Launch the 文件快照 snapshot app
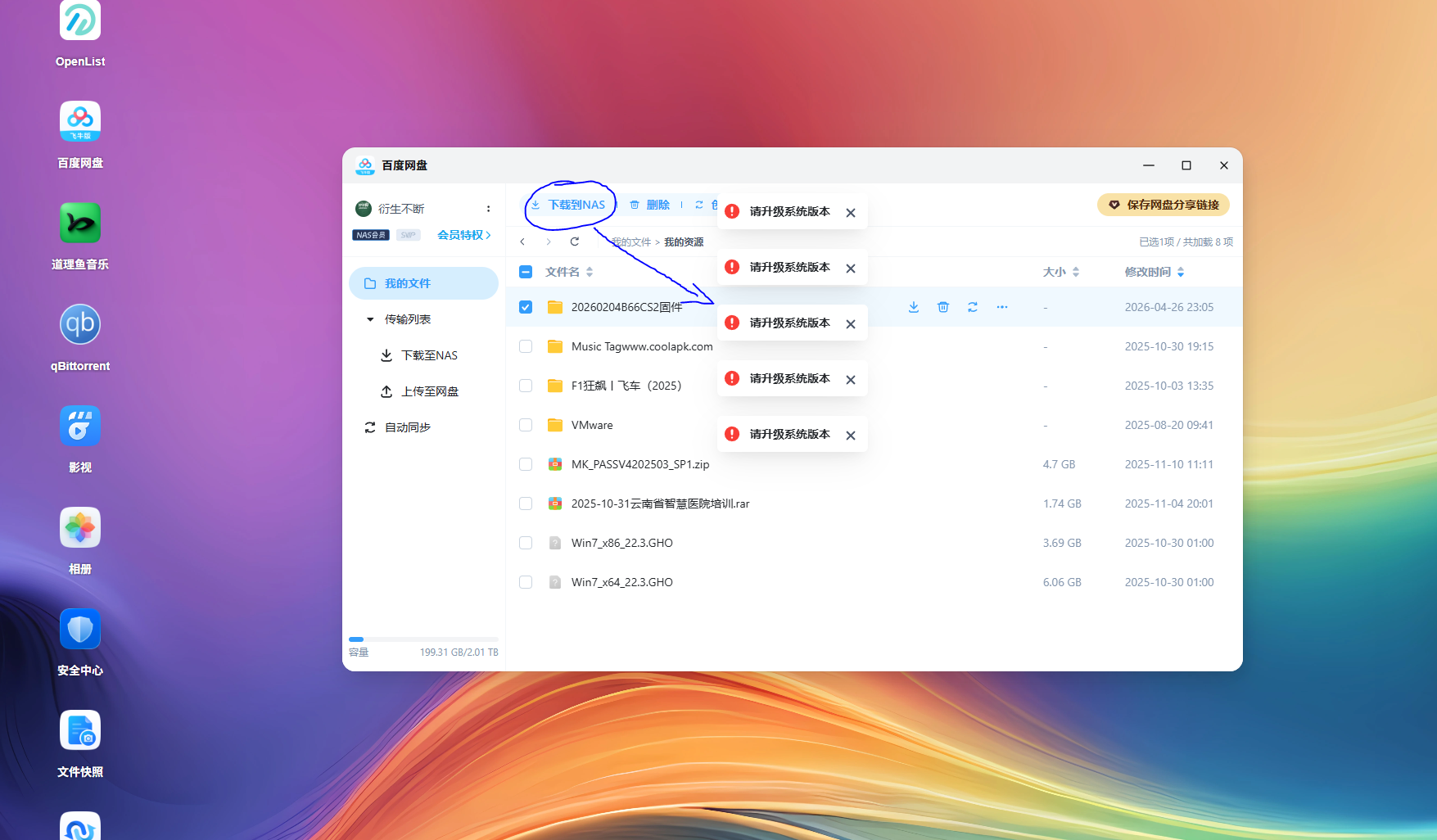This screenshot has width=1437, height=840. coord(80,730)
